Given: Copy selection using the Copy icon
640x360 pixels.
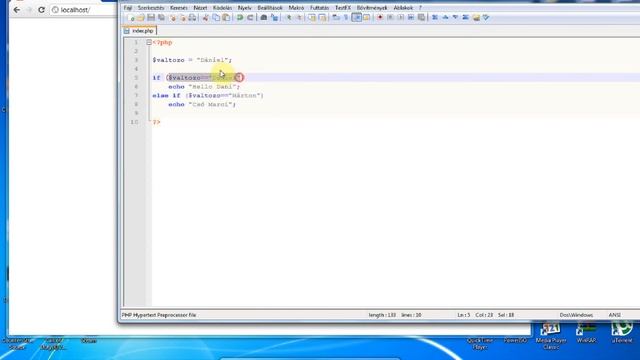Looking at the screenshot, I should click(x=216, y=18).
